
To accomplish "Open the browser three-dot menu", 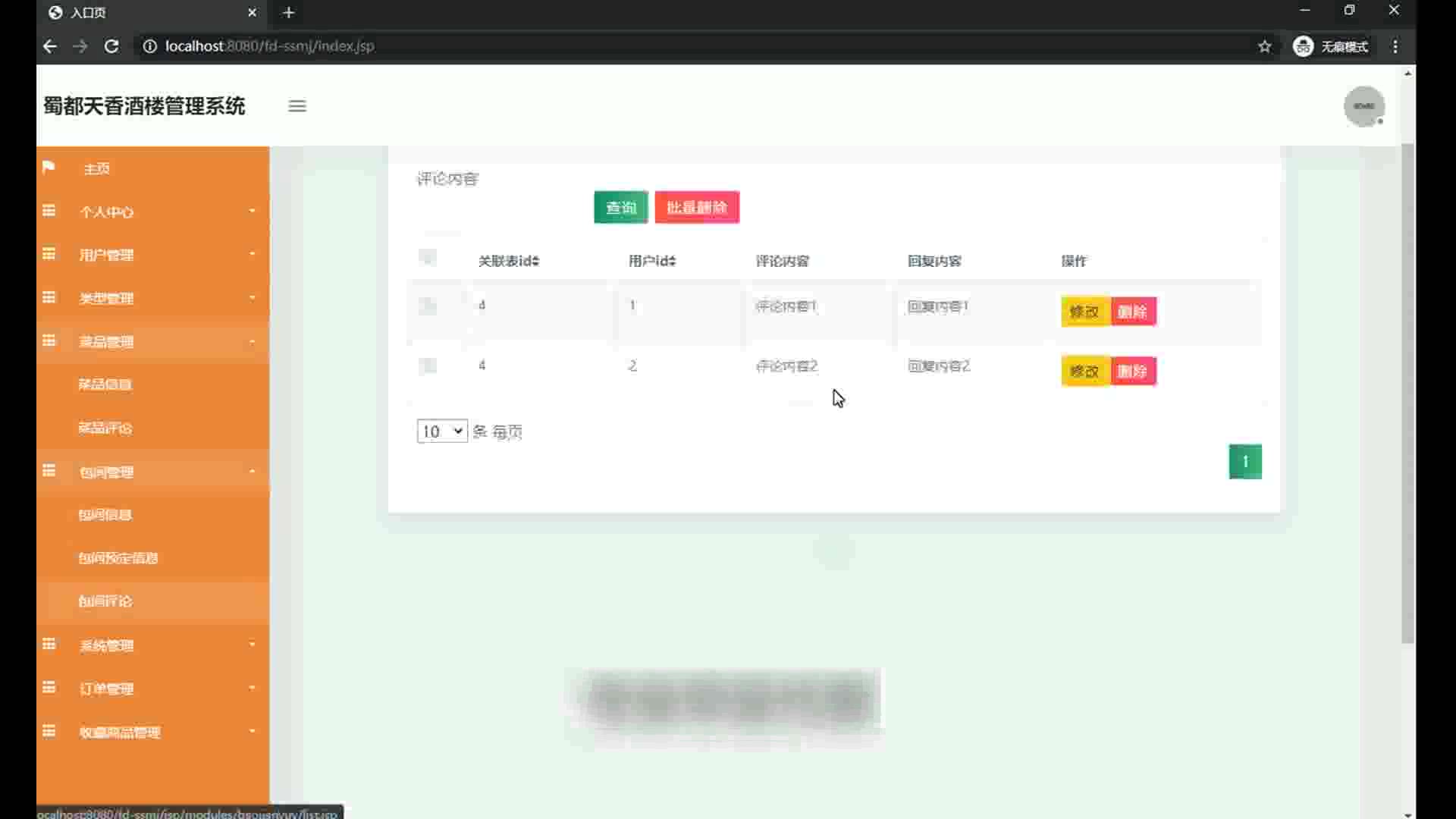I will pyautogui.click(x=1395, y=46).
